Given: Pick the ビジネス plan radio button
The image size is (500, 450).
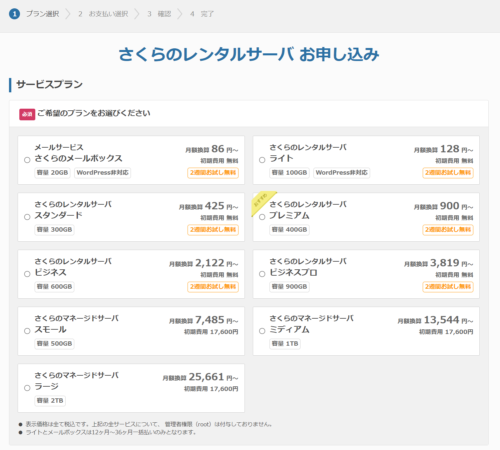Looking at the screenshot, I should pyautogui.click(x=27, y=274).
